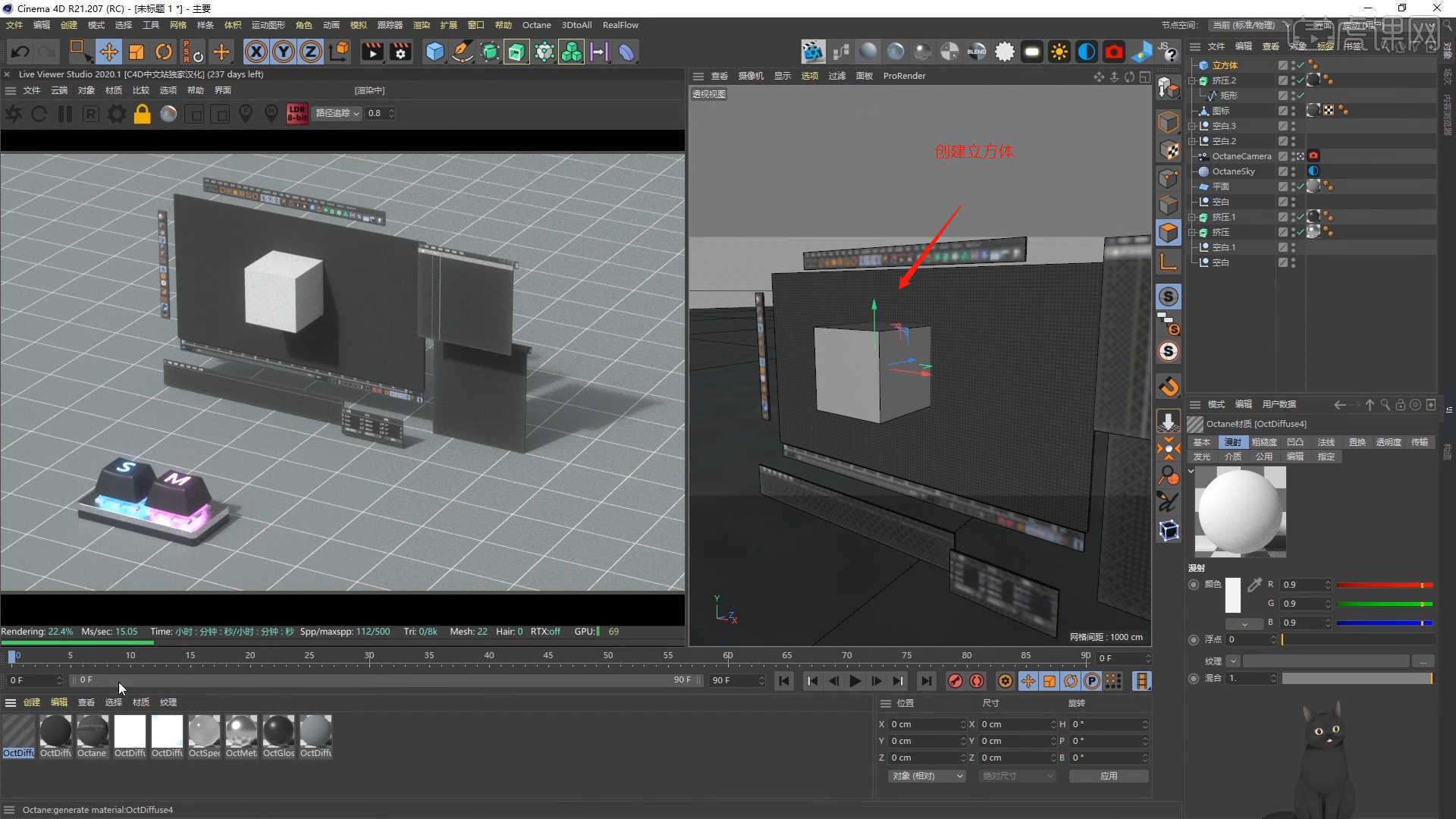The height and width of the screenshot is (819, 1456).
Task: Select the 颜色 radio button in diffuse
Action: [1194, 585]
